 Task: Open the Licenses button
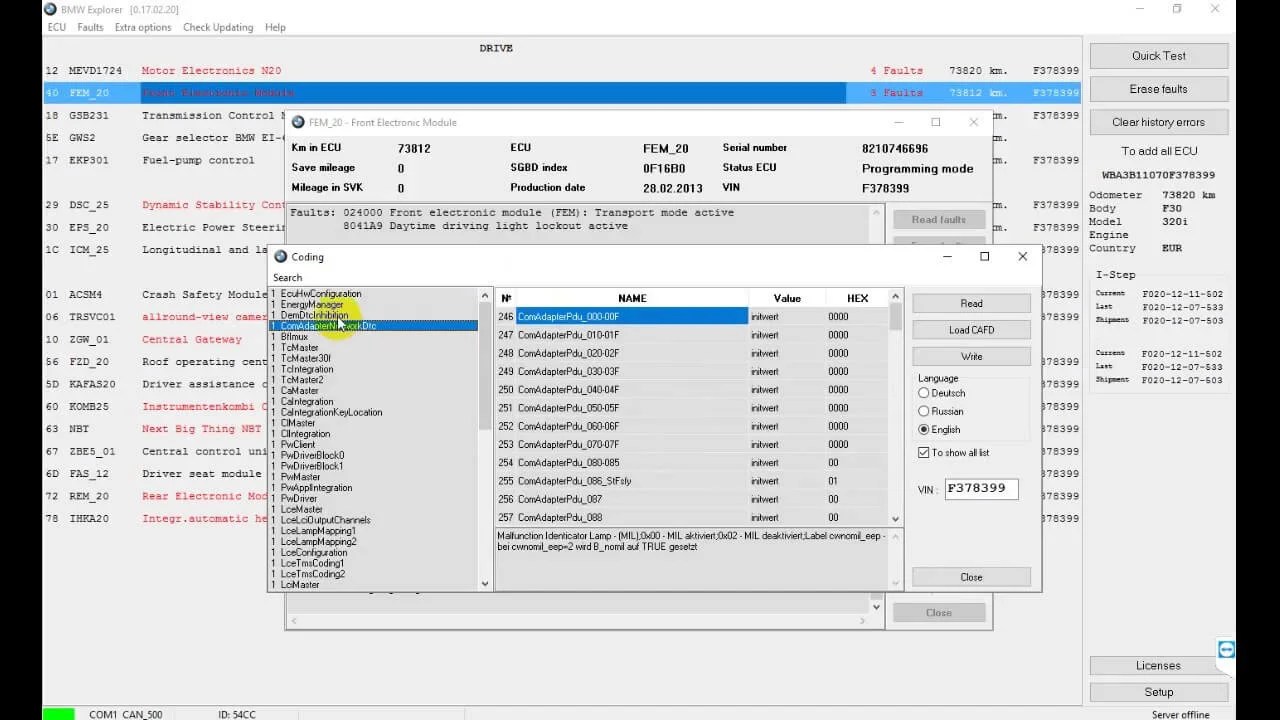click(x=1159, y=665)
